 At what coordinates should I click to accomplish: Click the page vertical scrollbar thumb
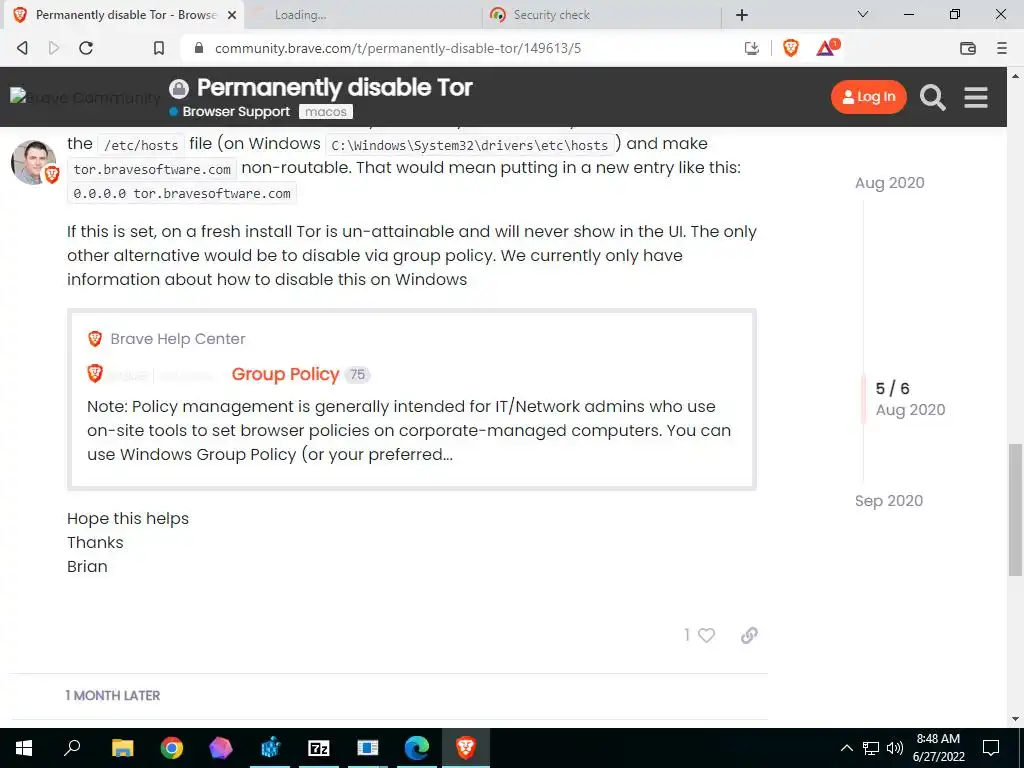click(1015, 510)
